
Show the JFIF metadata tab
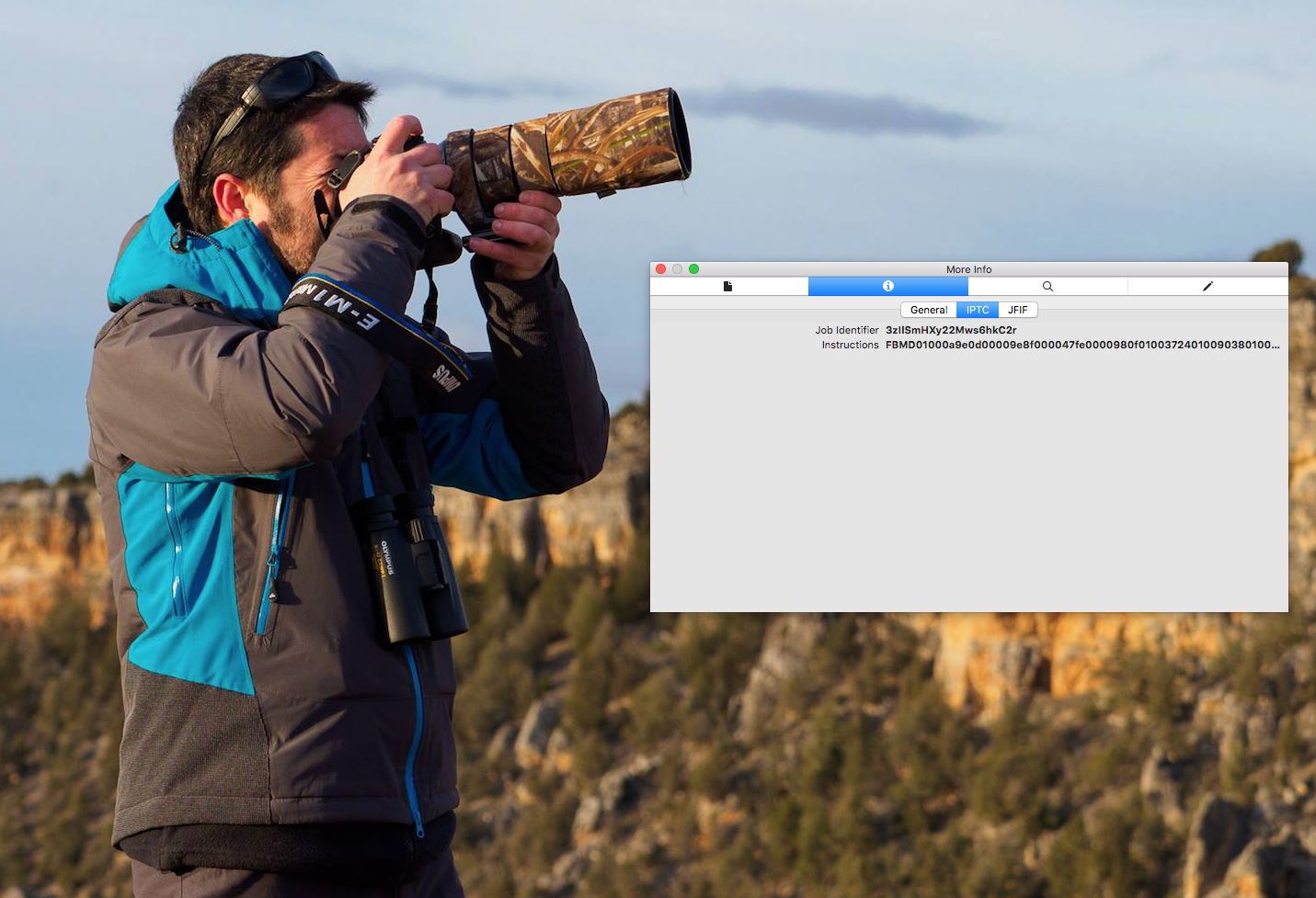(1017, 311)
